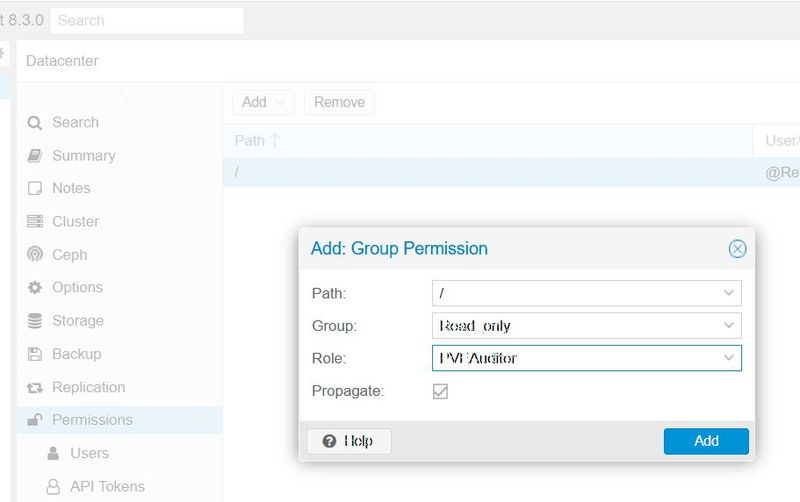Open the Summary book icon

34,156
